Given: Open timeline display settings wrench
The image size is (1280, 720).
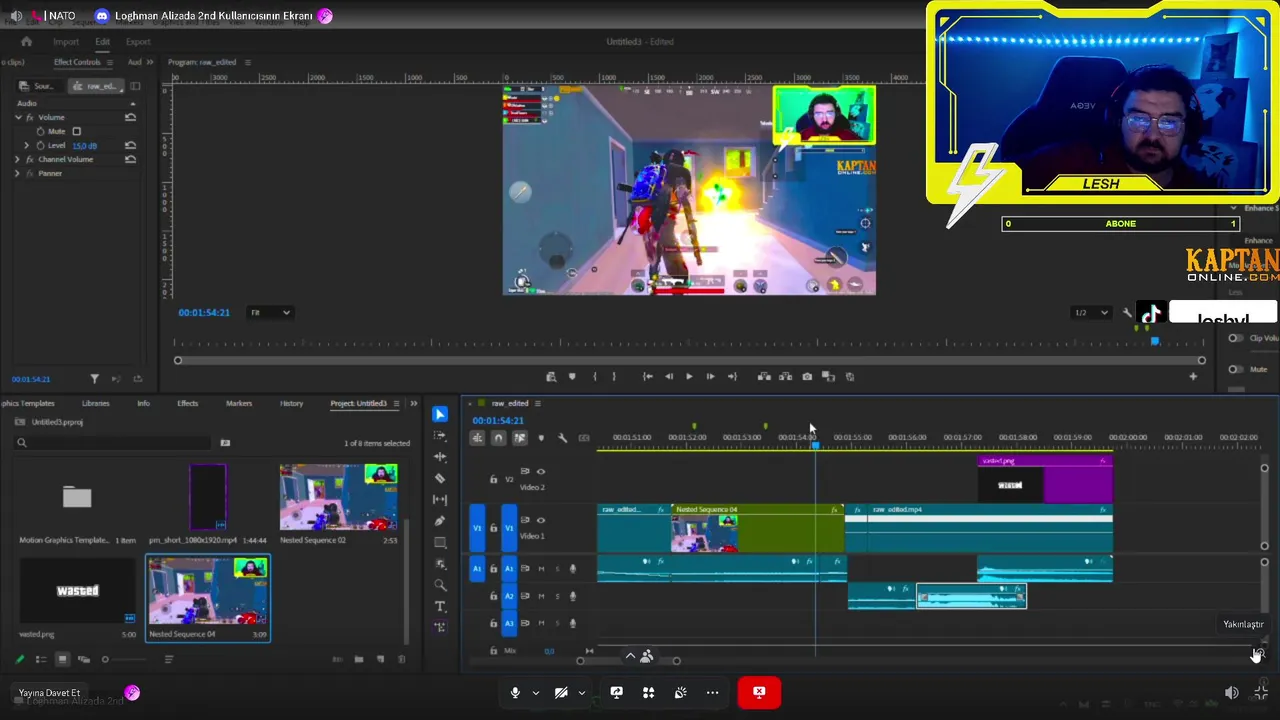Looking at the screenshot, I should pos(562,437).
